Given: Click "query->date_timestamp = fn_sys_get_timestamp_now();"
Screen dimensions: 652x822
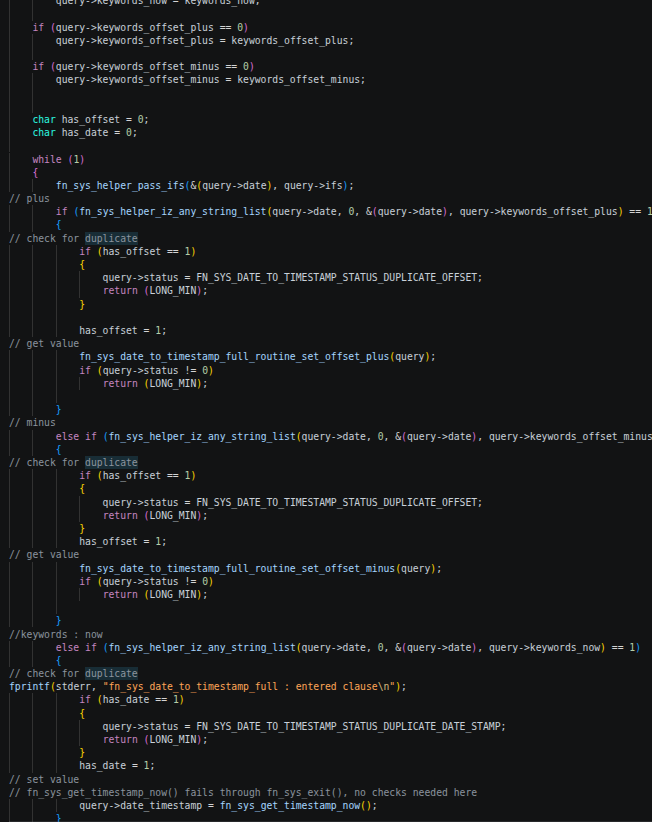Looking at the screenshot, I should point(228,806).
